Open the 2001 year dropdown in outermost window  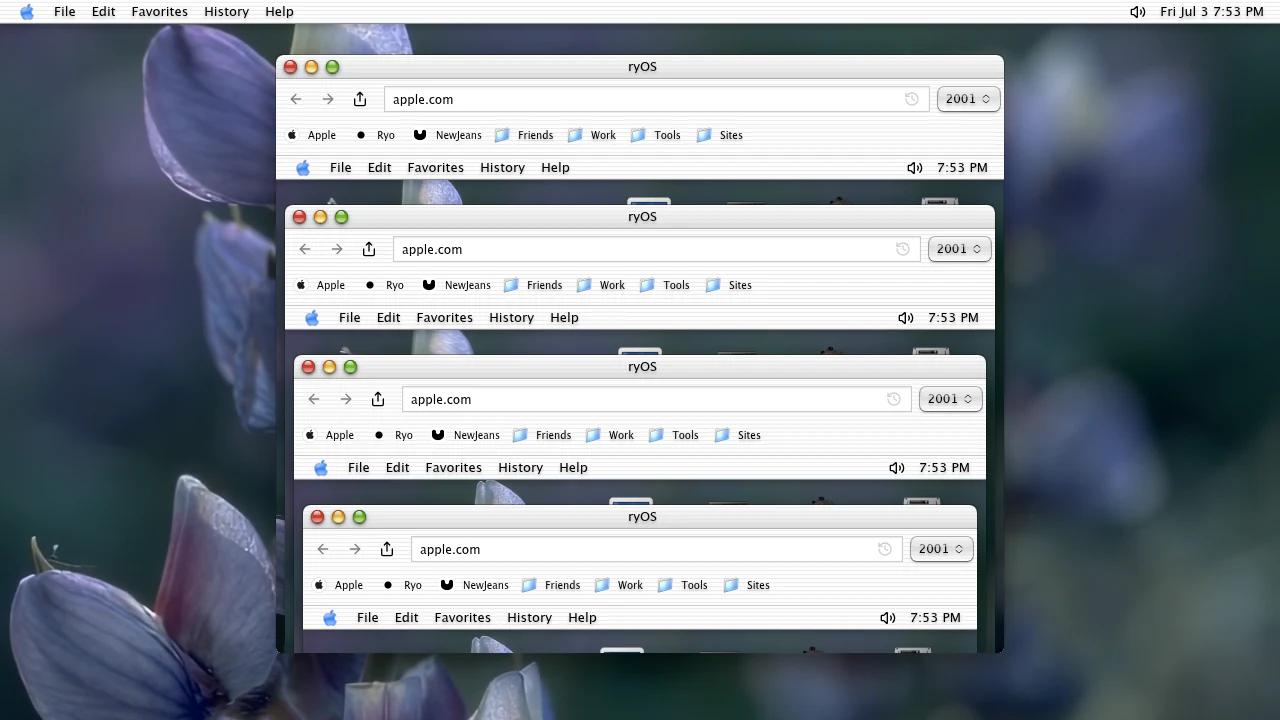click(x=968, y=99)
